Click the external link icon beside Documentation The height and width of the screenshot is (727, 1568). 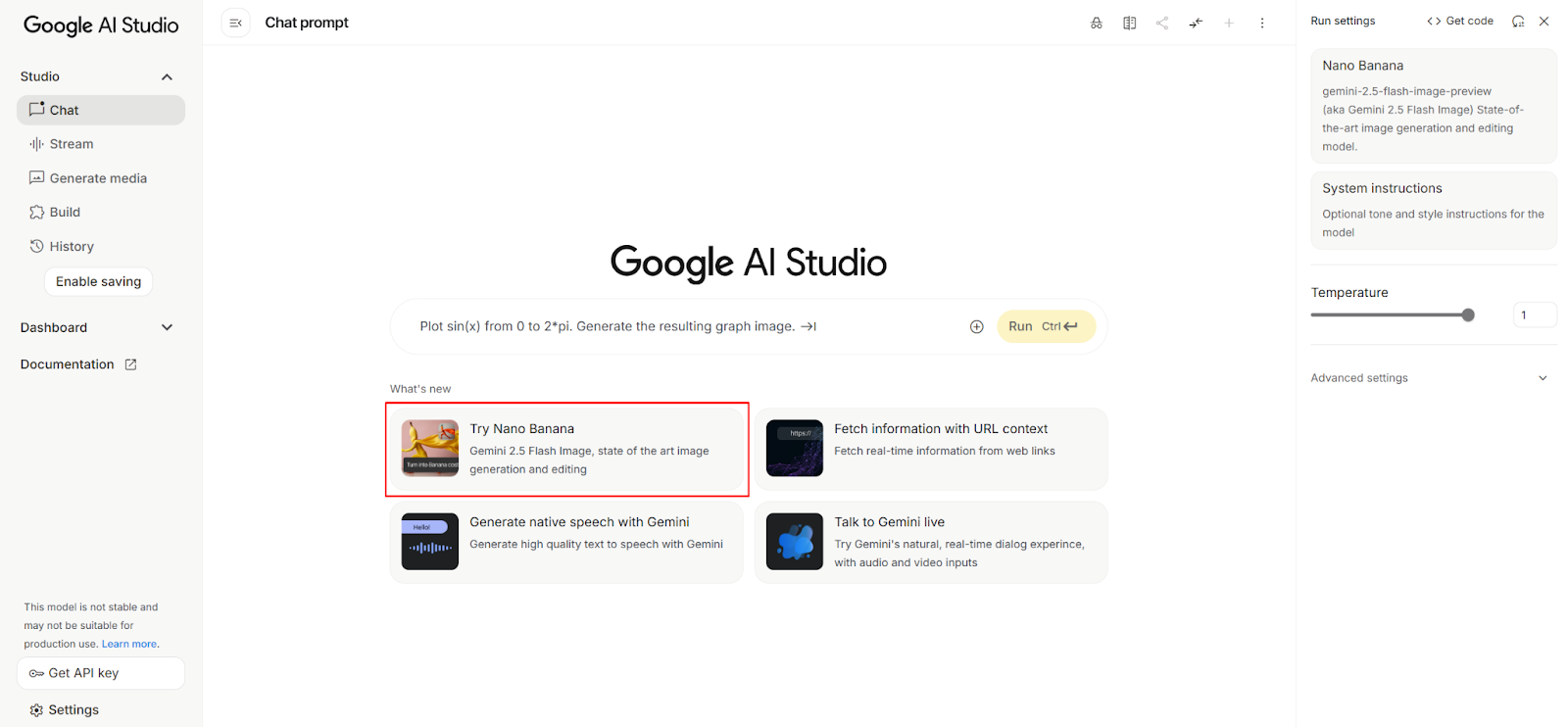(130, 364)
